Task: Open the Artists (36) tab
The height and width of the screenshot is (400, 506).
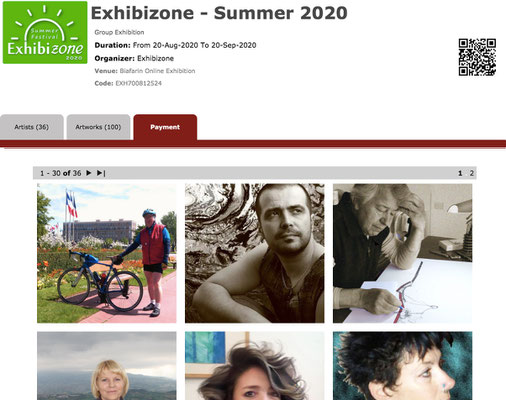Action: click(x=31, y=127)
